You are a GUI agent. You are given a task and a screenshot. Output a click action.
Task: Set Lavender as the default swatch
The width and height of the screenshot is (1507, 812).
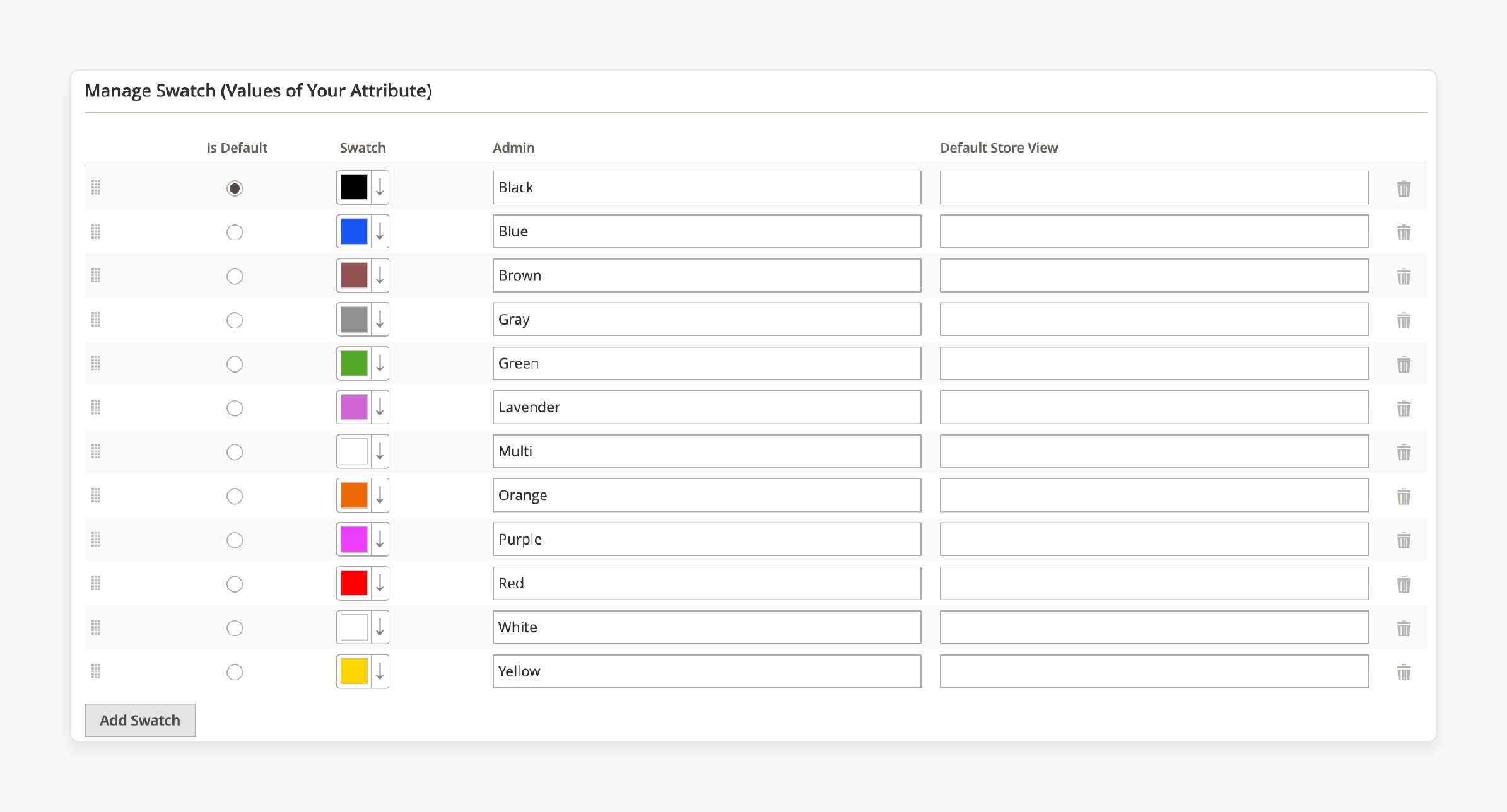point(235,409)
